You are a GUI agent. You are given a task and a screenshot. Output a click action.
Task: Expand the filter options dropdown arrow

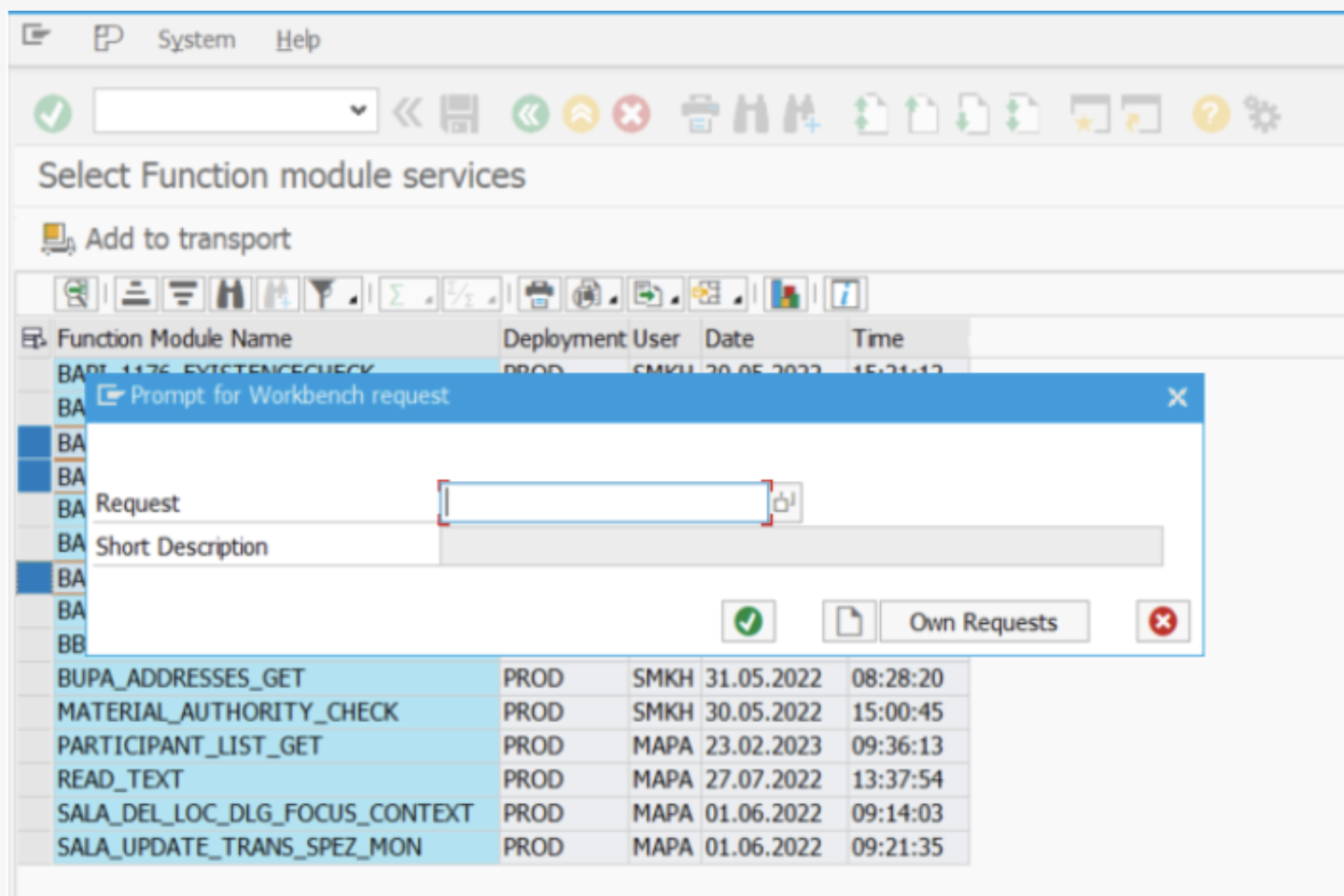353,300
